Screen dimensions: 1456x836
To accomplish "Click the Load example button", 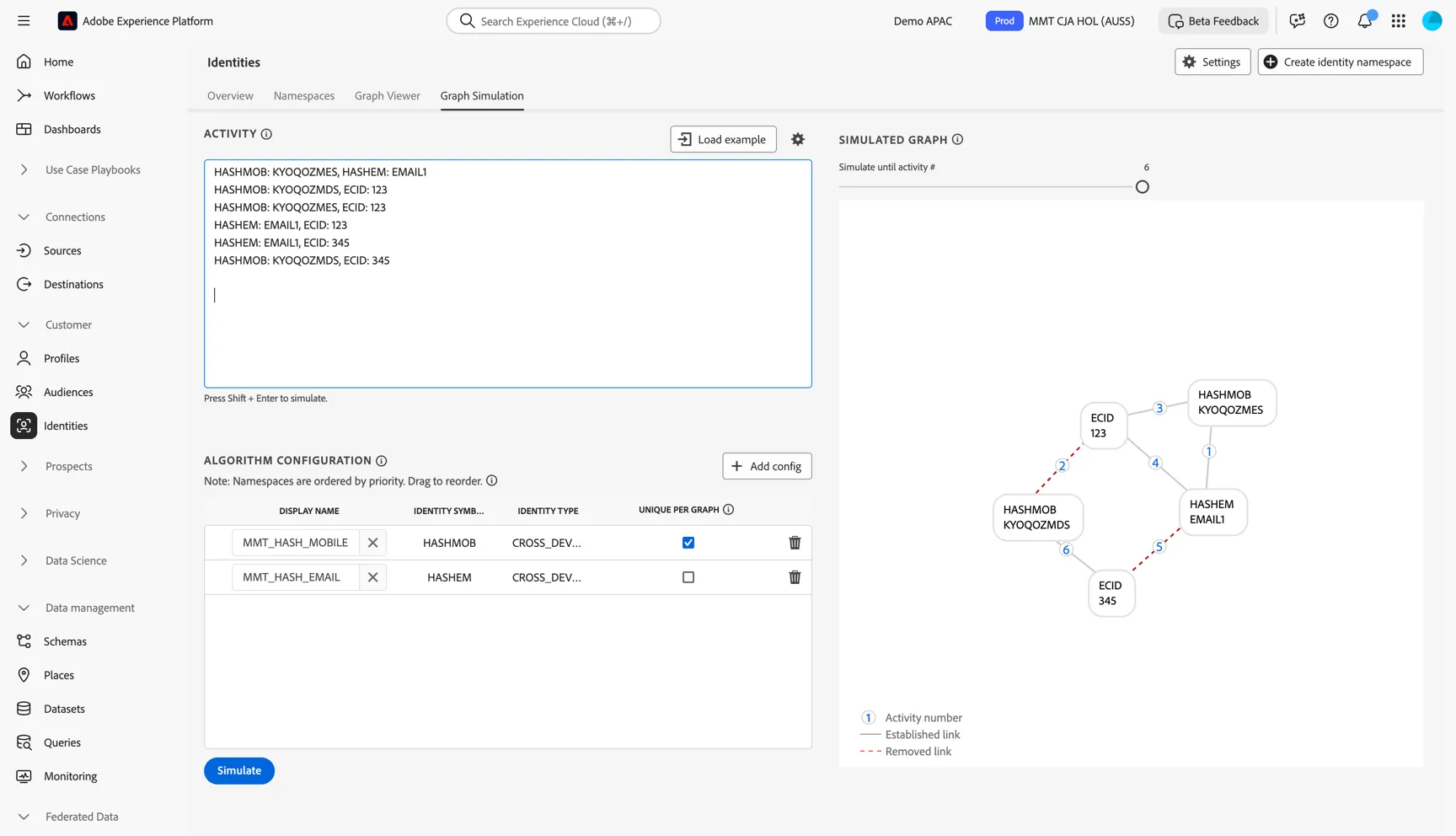I will click(723, 139).
